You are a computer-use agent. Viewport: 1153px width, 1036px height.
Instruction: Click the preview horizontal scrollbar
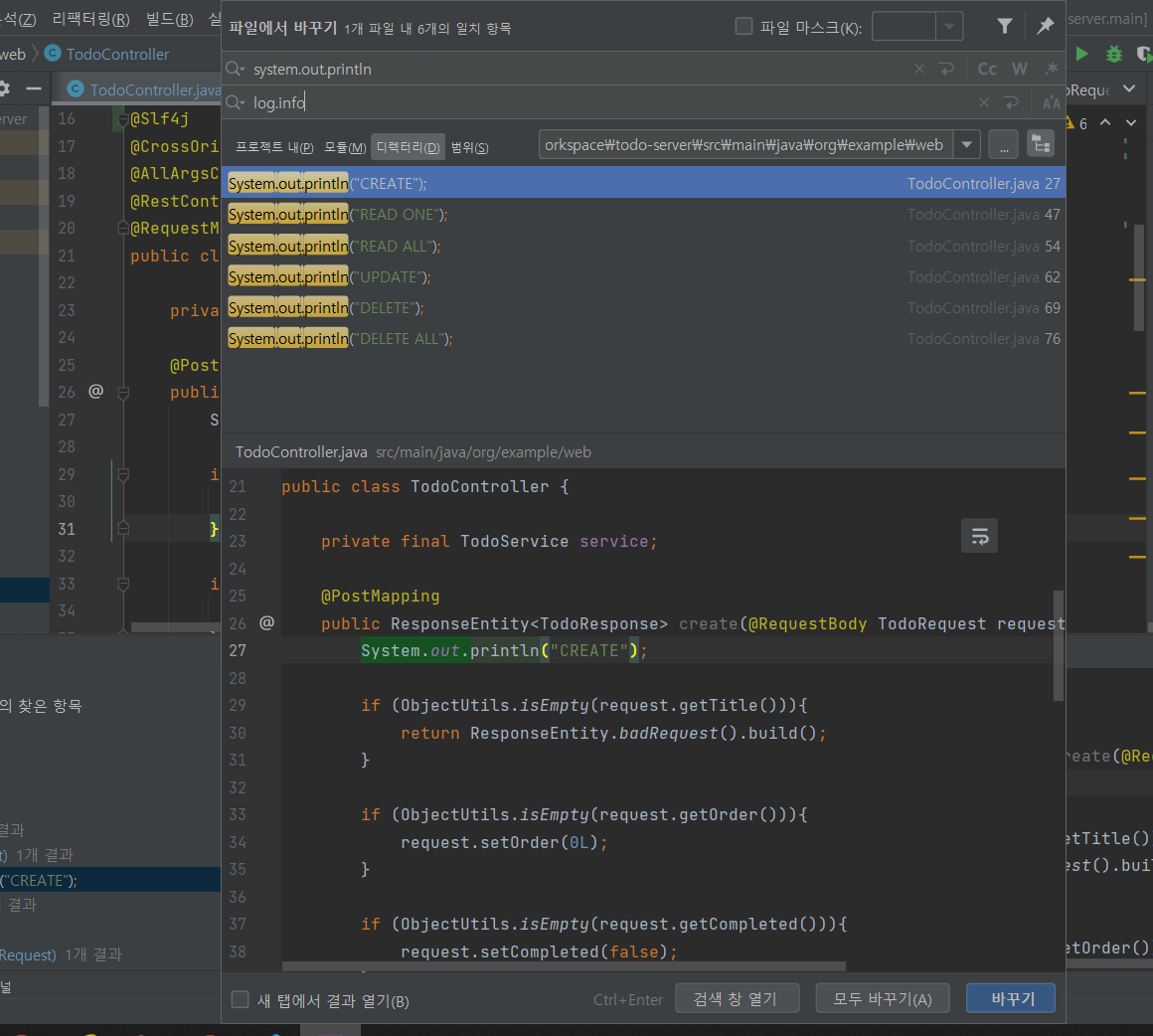click(564, 966)
